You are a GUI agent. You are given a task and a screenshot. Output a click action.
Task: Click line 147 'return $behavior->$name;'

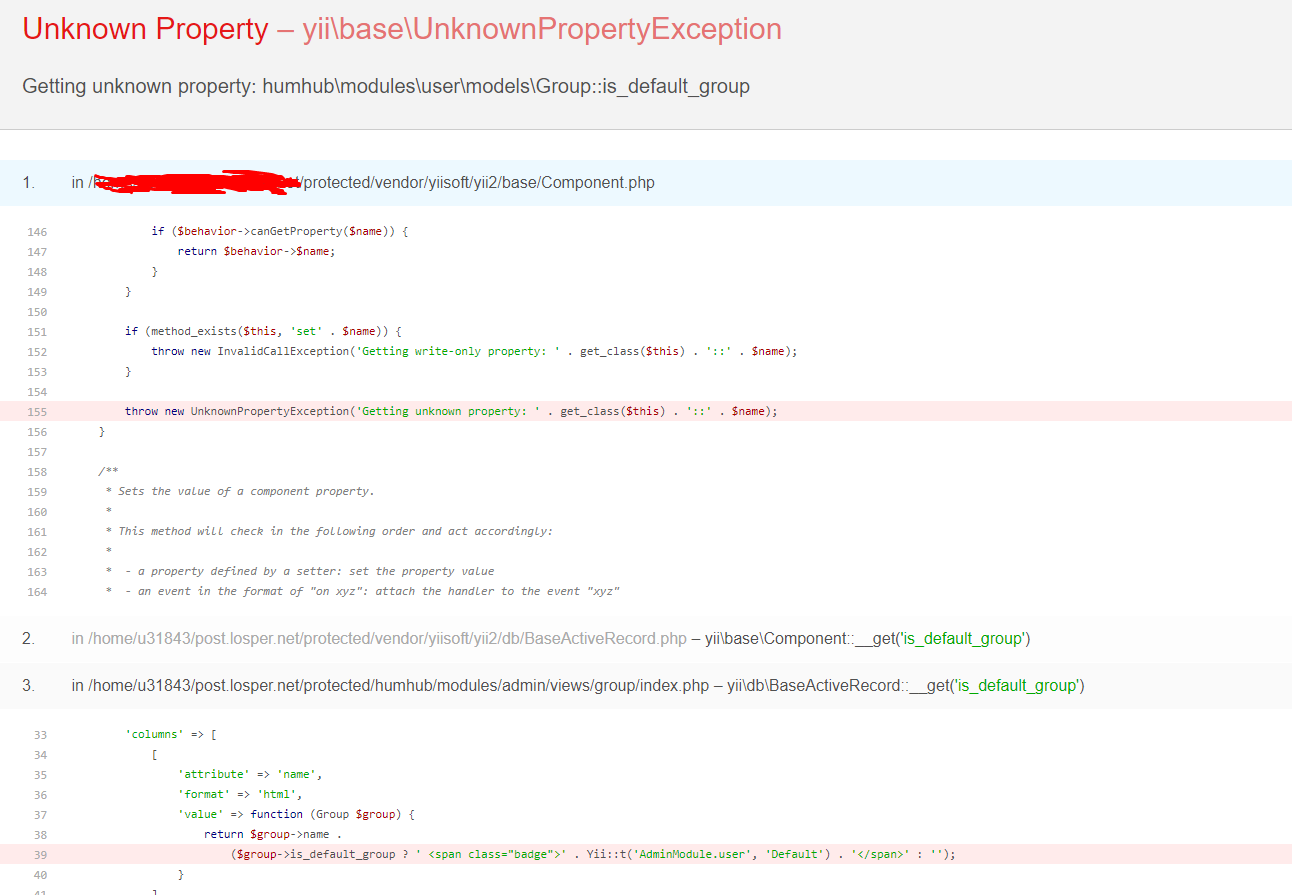pyautogui.click(x=257, y=251)
